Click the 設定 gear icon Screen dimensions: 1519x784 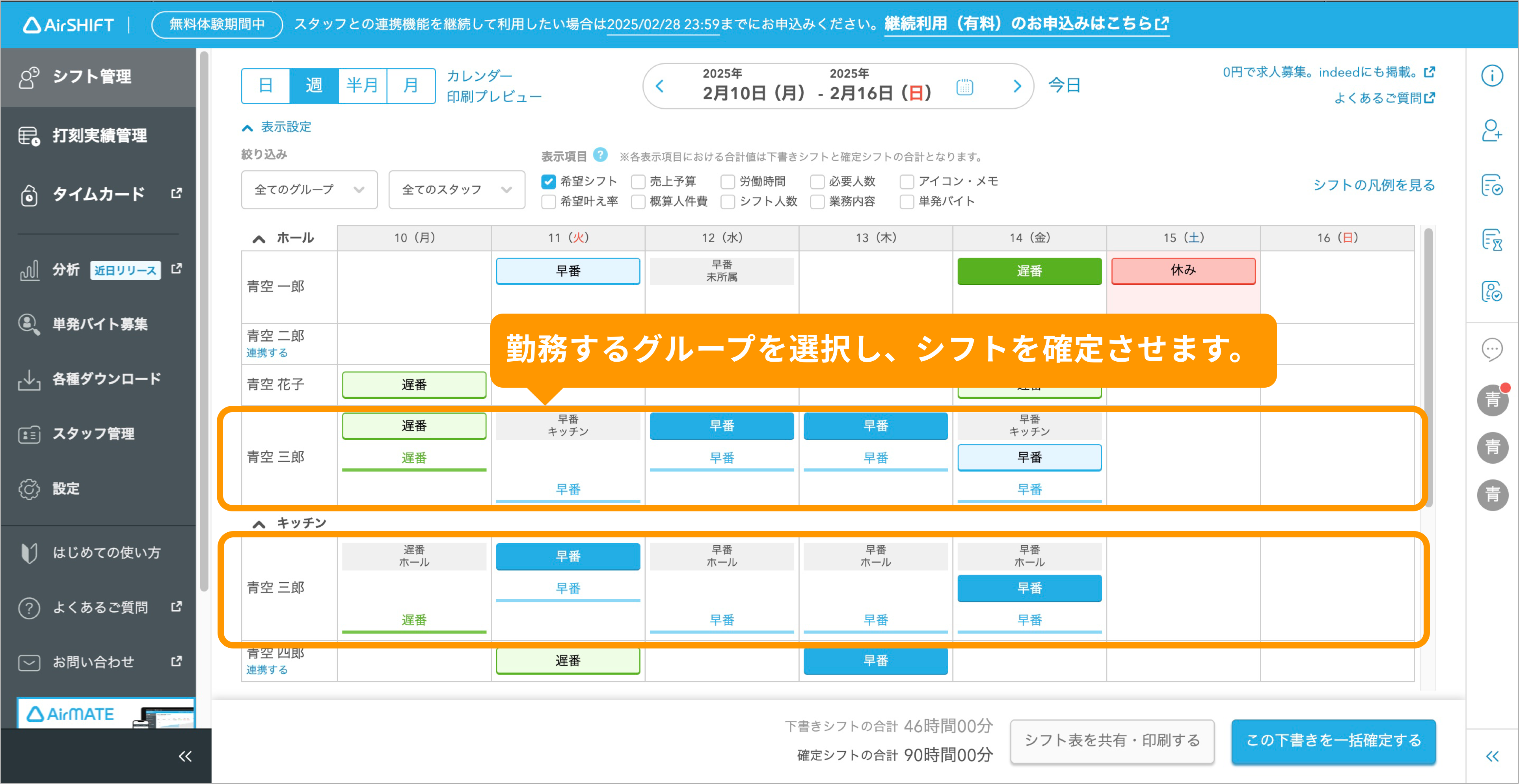29,489
